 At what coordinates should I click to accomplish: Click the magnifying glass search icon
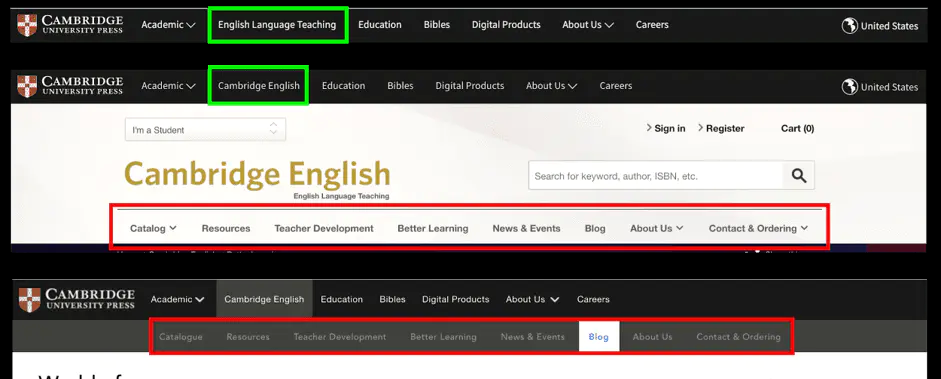point(799,176)
